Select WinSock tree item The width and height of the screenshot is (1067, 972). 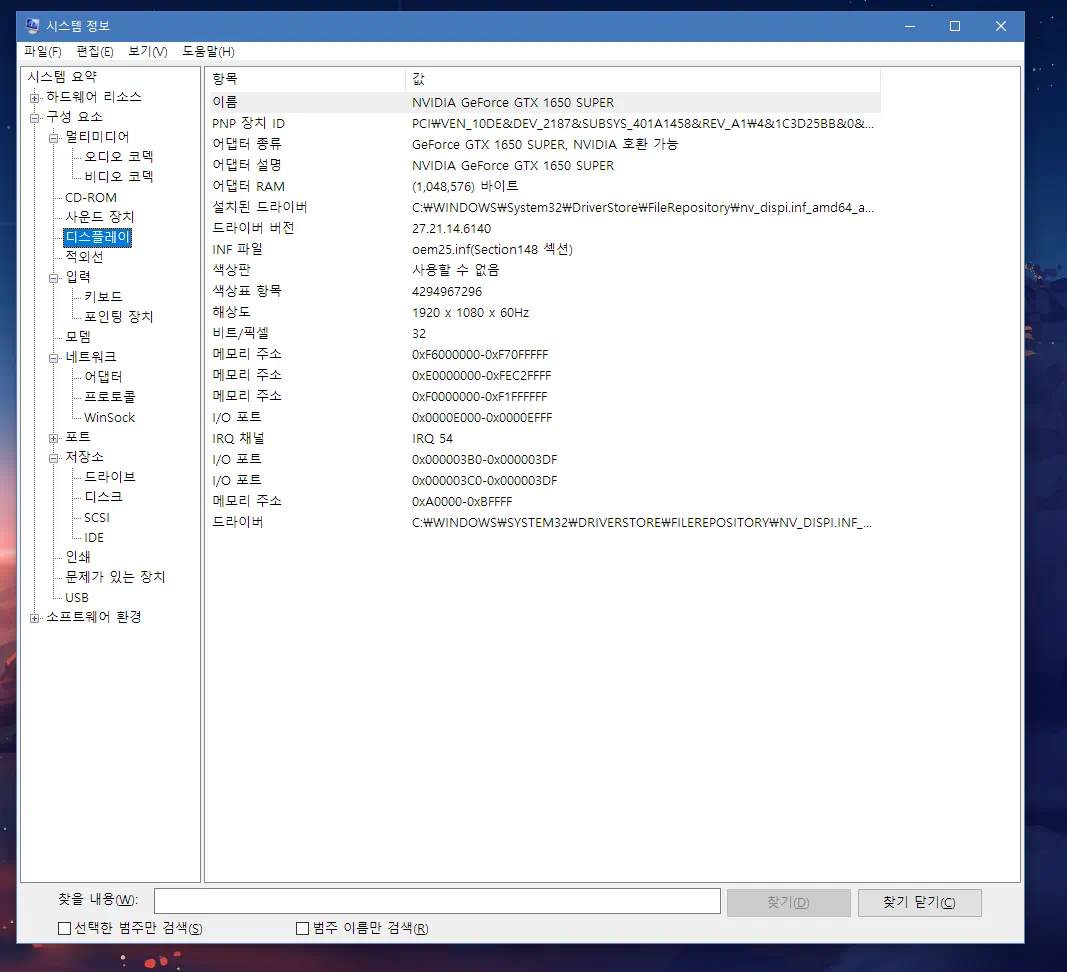tap(109, 417)
